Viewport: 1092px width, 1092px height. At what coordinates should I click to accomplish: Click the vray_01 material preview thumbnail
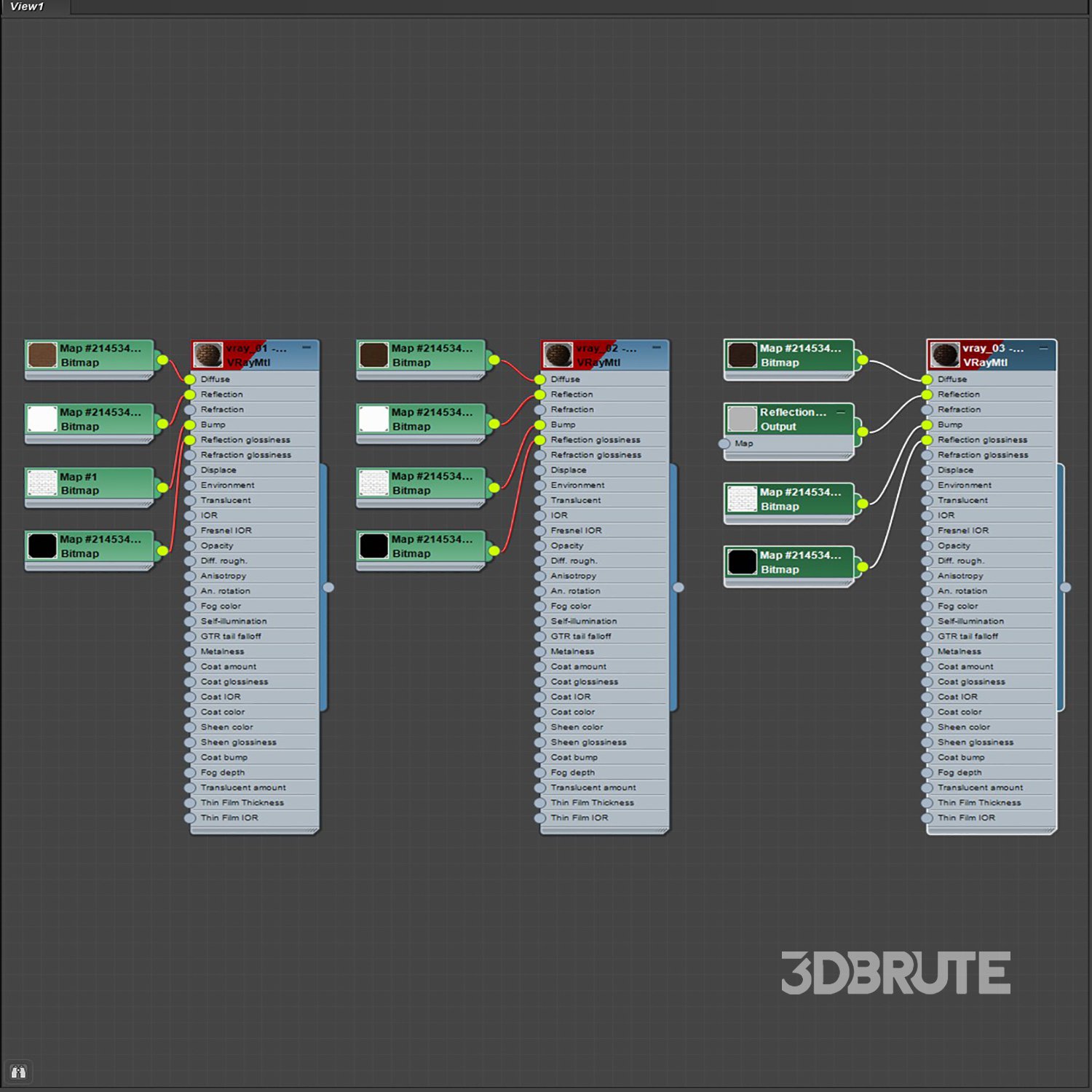coord(208,355)
